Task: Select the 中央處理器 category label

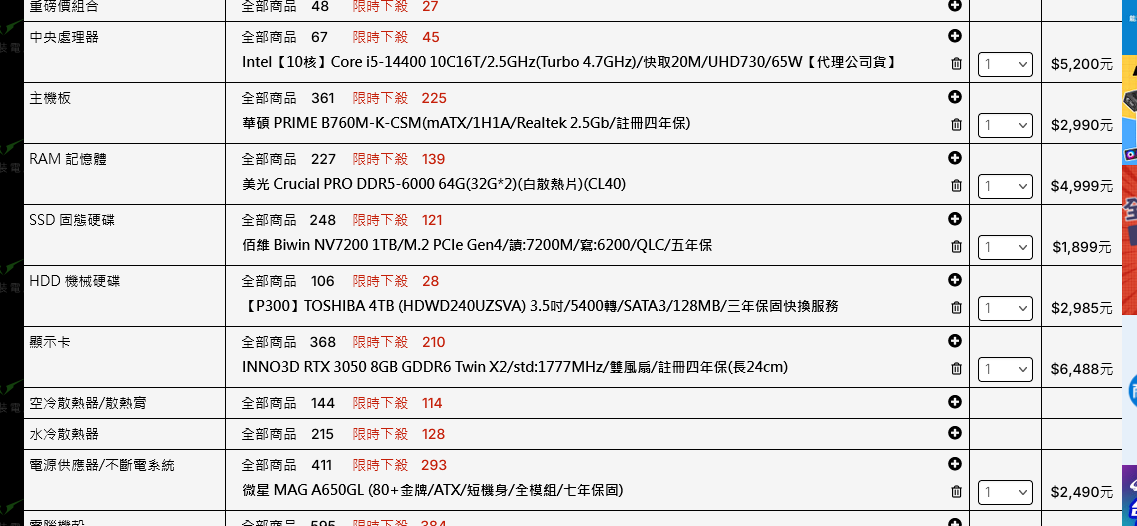Action: (64, 37)
